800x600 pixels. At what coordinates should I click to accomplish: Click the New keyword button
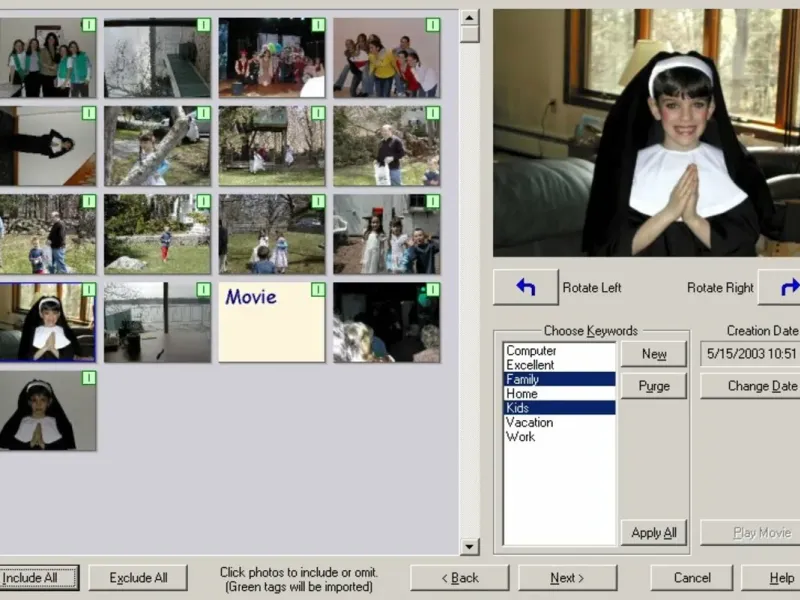(x=654, y=354)
